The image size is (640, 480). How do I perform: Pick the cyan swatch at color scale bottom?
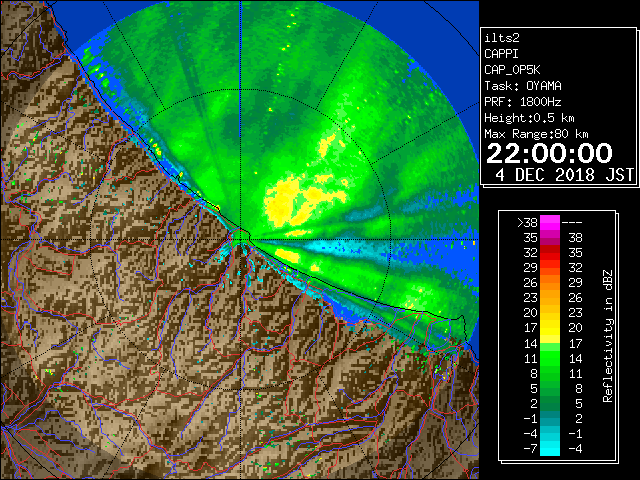pos(550,448)
